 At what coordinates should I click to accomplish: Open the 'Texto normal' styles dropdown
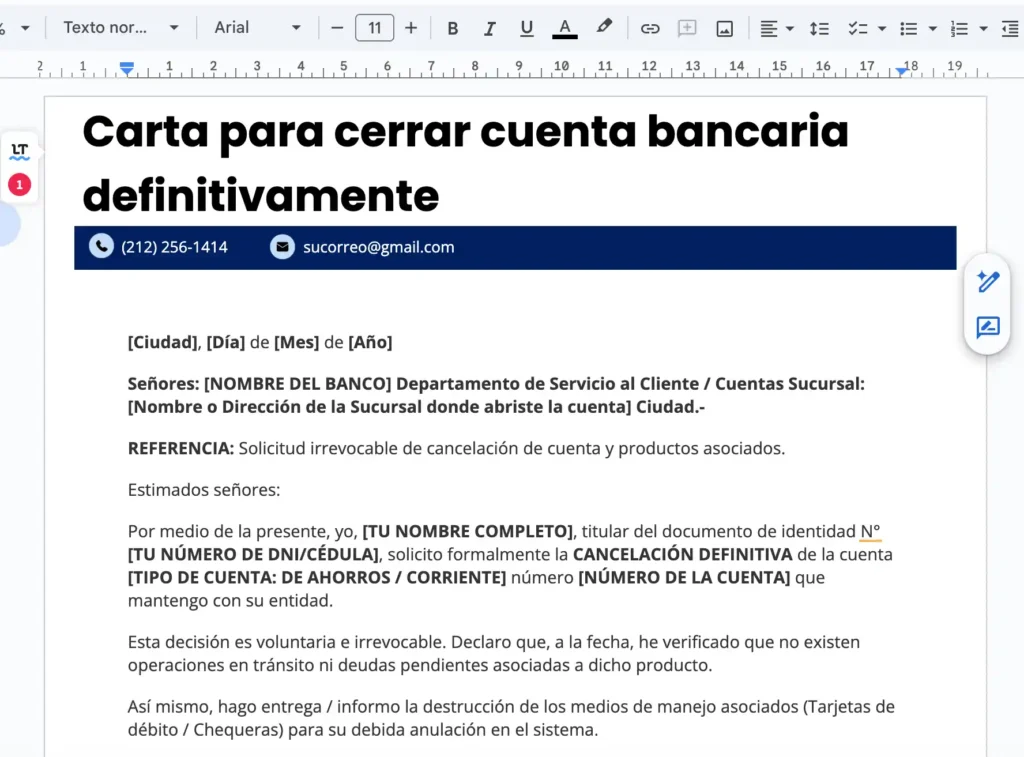point(113,27)
